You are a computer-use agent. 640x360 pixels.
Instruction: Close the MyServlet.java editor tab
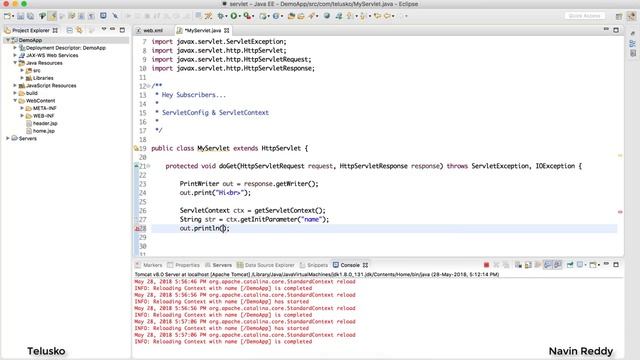point(227,30)
